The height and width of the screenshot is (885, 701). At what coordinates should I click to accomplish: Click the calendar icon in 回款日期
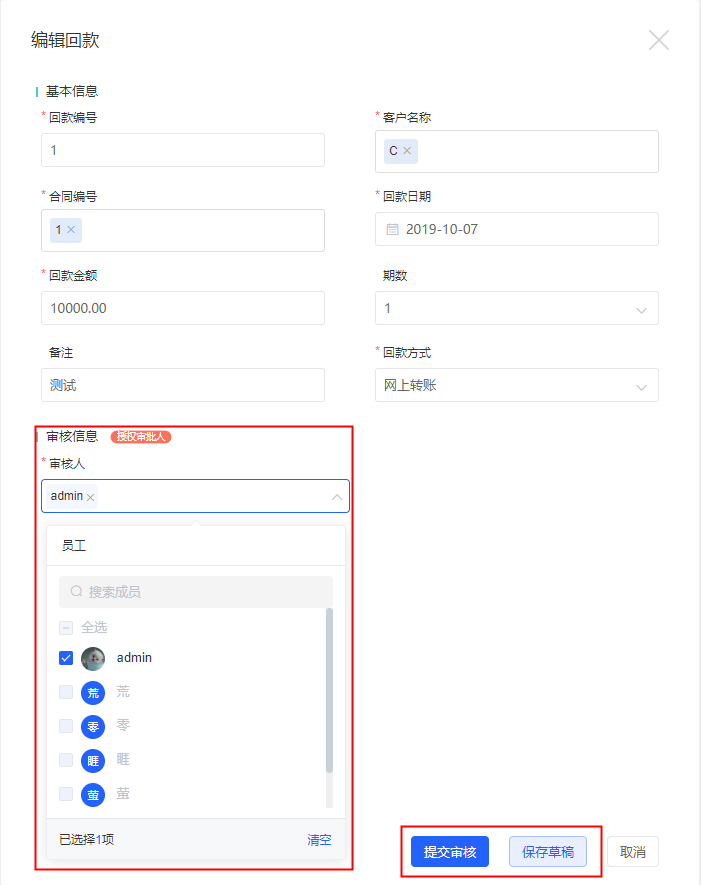392,229
